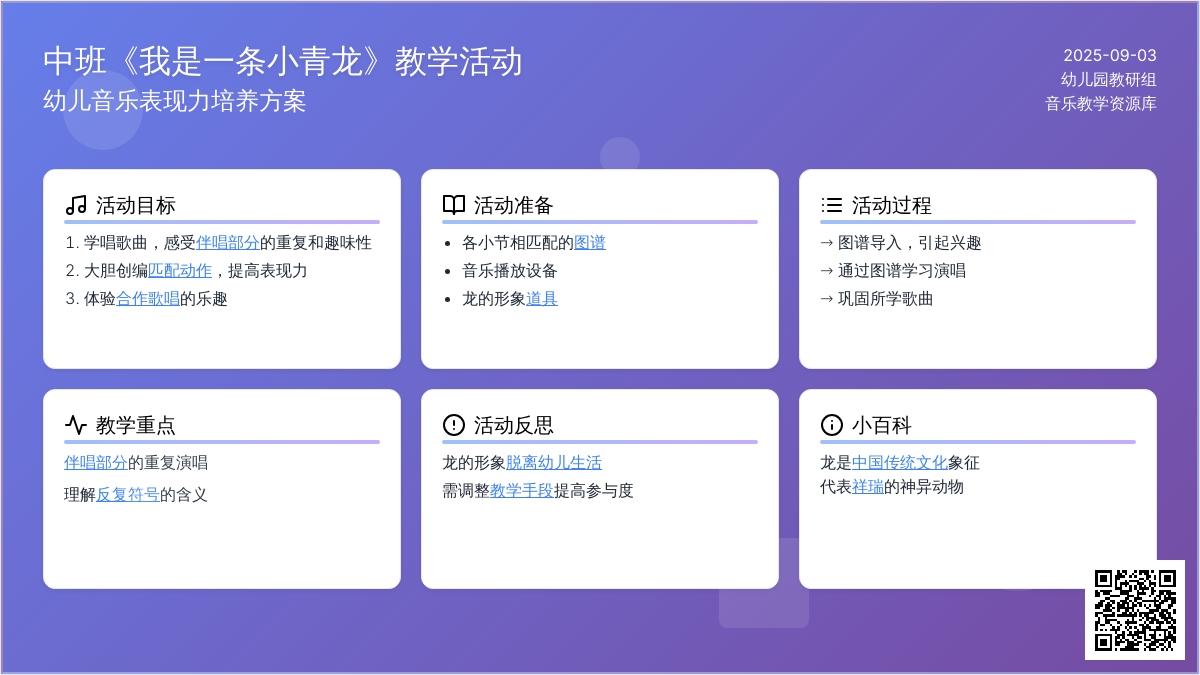Click the 小百科 card heading
The height and width of the screenshot is (675, 1200).
pos(882,425)
